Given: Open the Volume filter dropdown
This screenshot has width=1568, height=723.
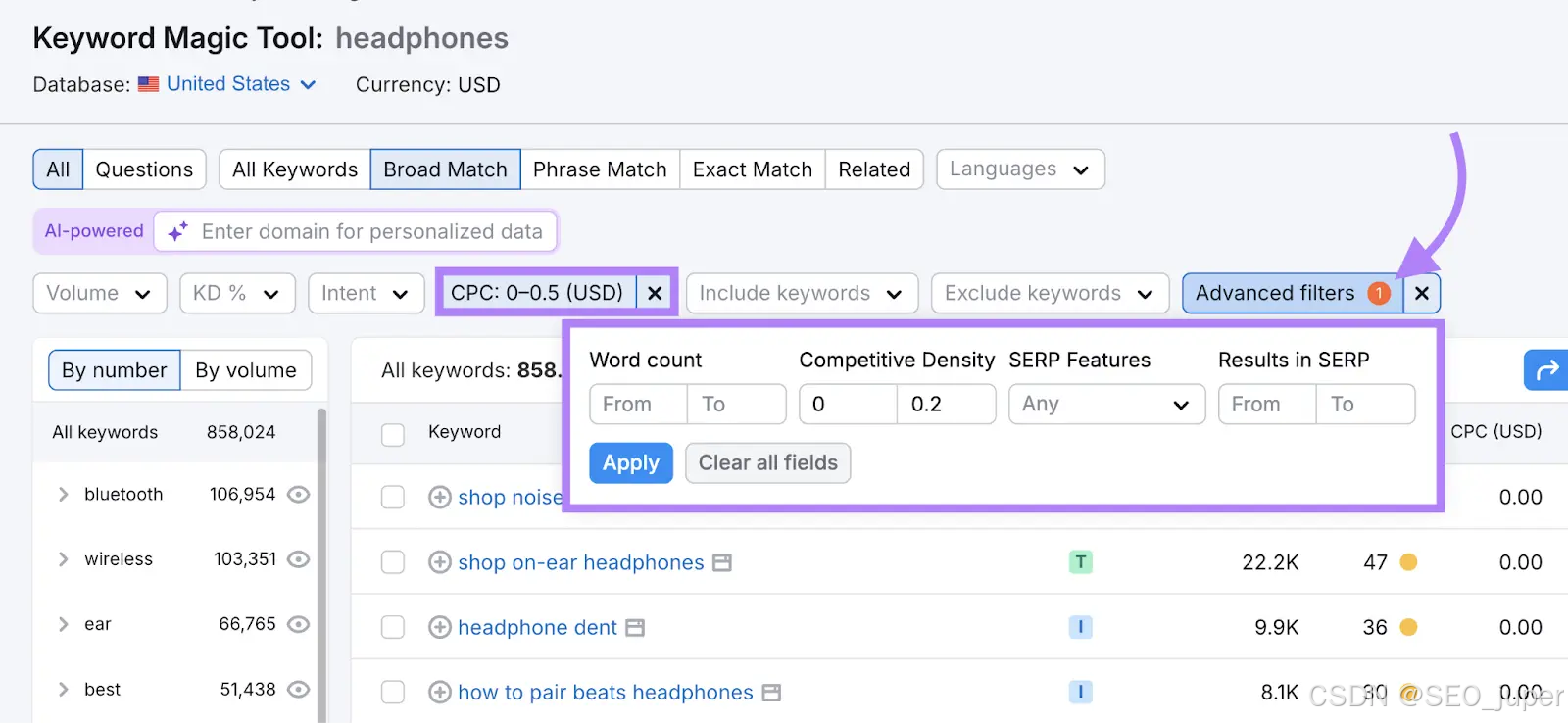Looking at the screenshot, I should (100, 293).
